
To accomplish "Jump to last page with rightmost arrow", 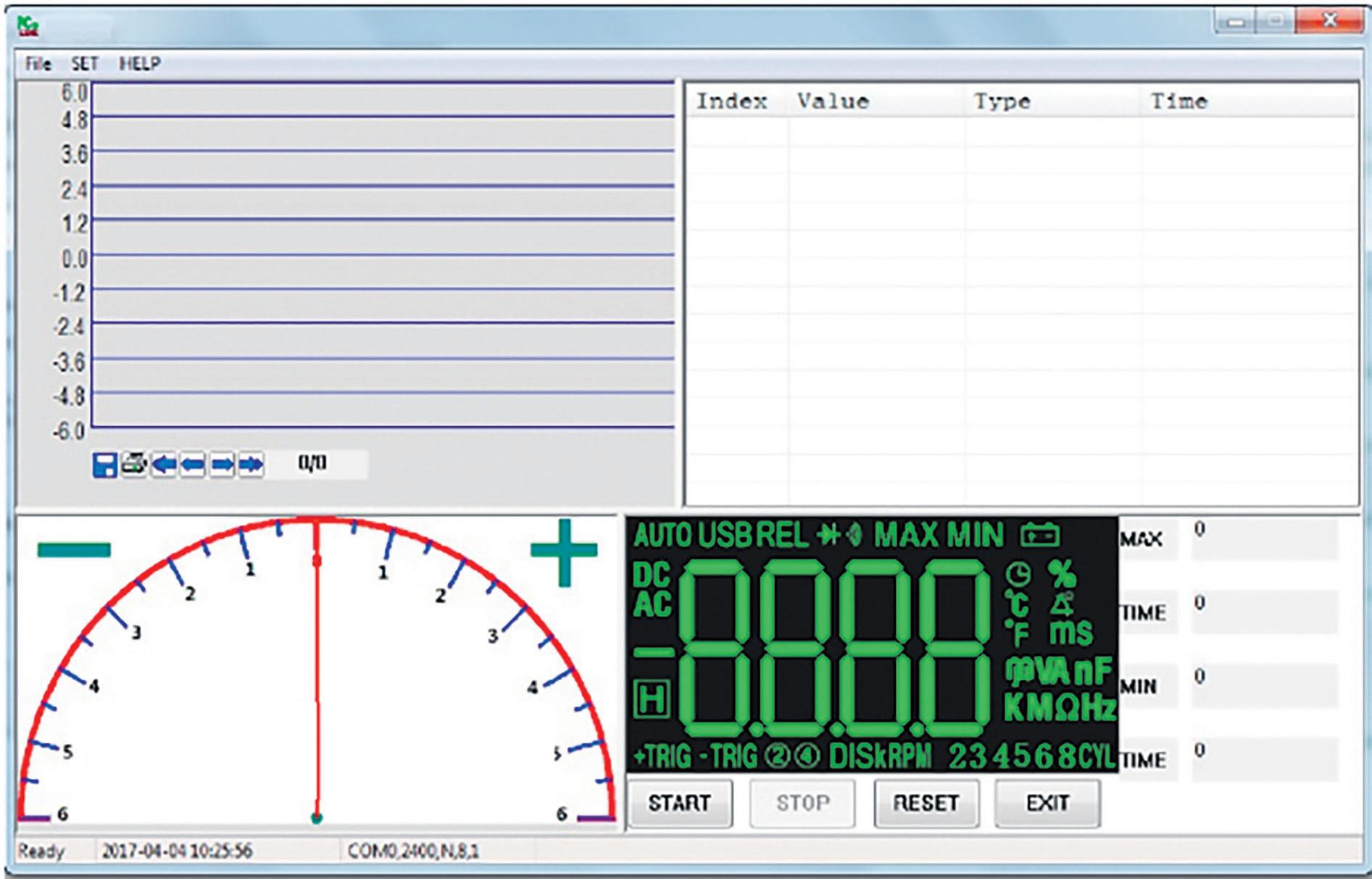I will (251, 464).
